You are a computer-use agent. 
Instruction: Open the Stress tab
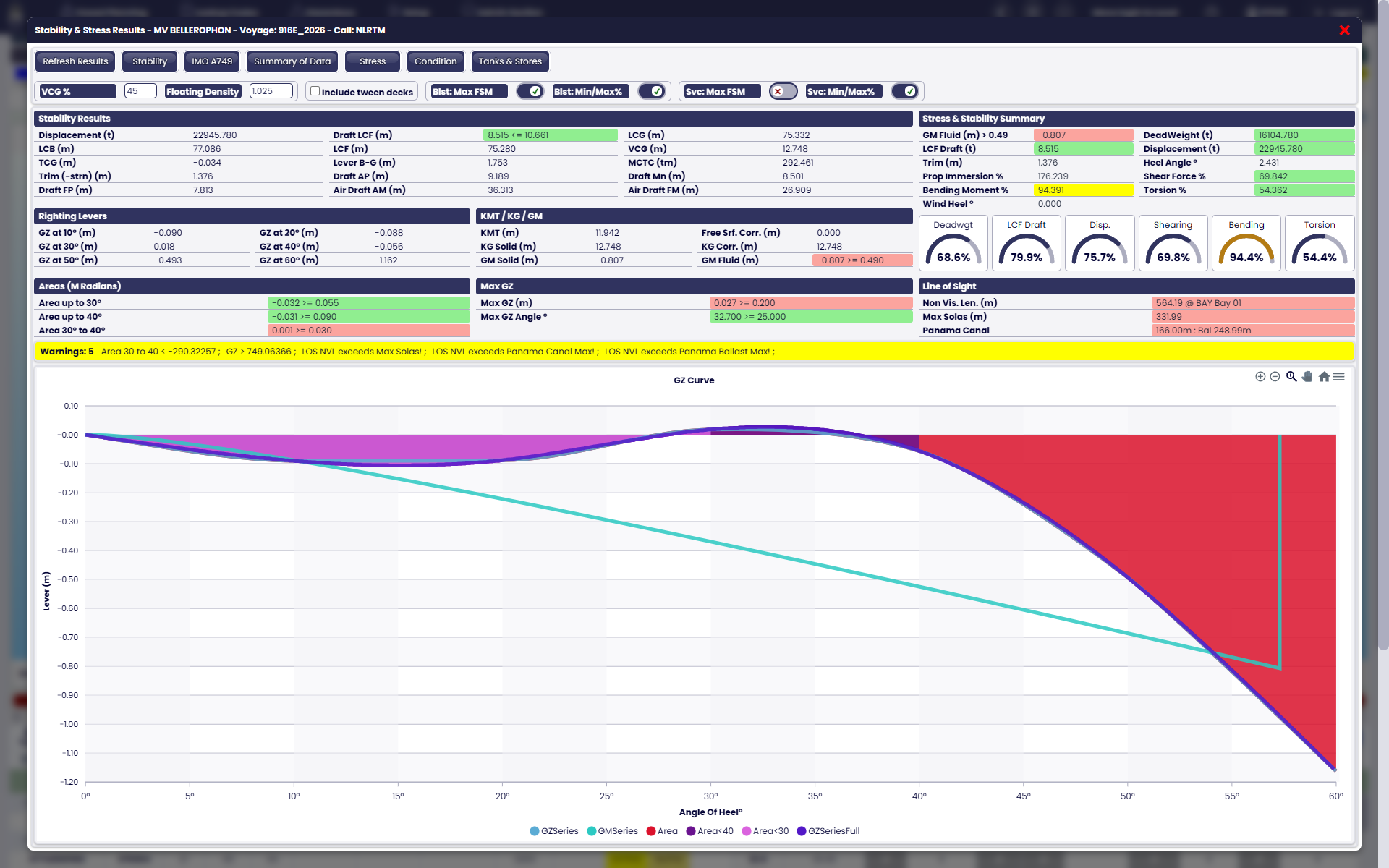point(373,61)
